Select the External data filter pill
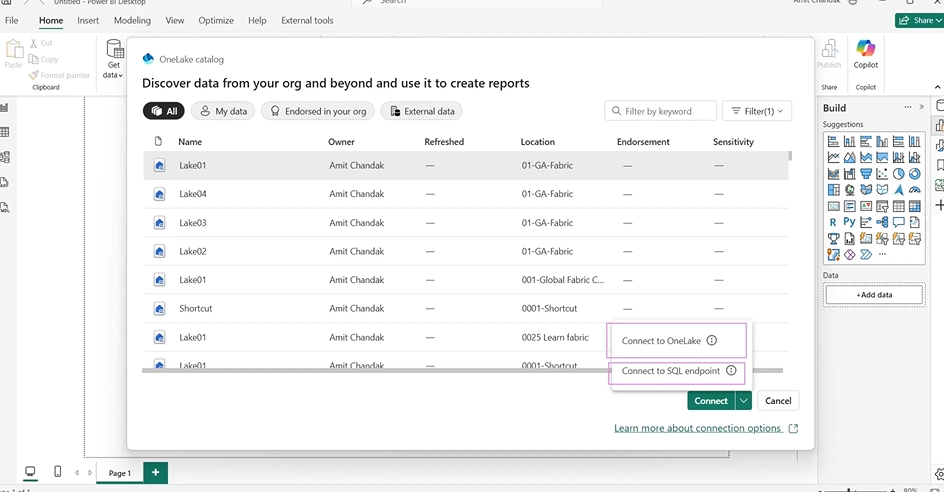The height and width of the screenshot is (492, 944). [421, 111]
